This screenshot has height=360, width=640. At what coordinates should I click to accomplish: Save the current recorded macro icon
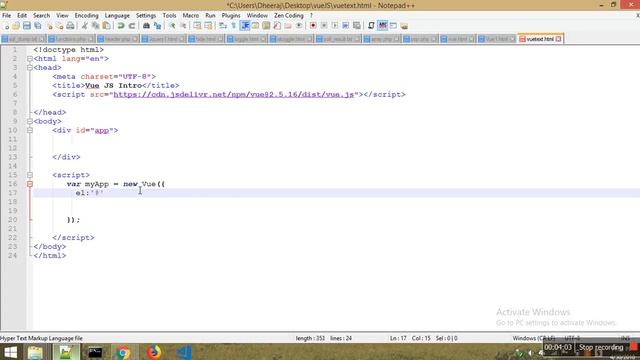click(x=356, y=26)
